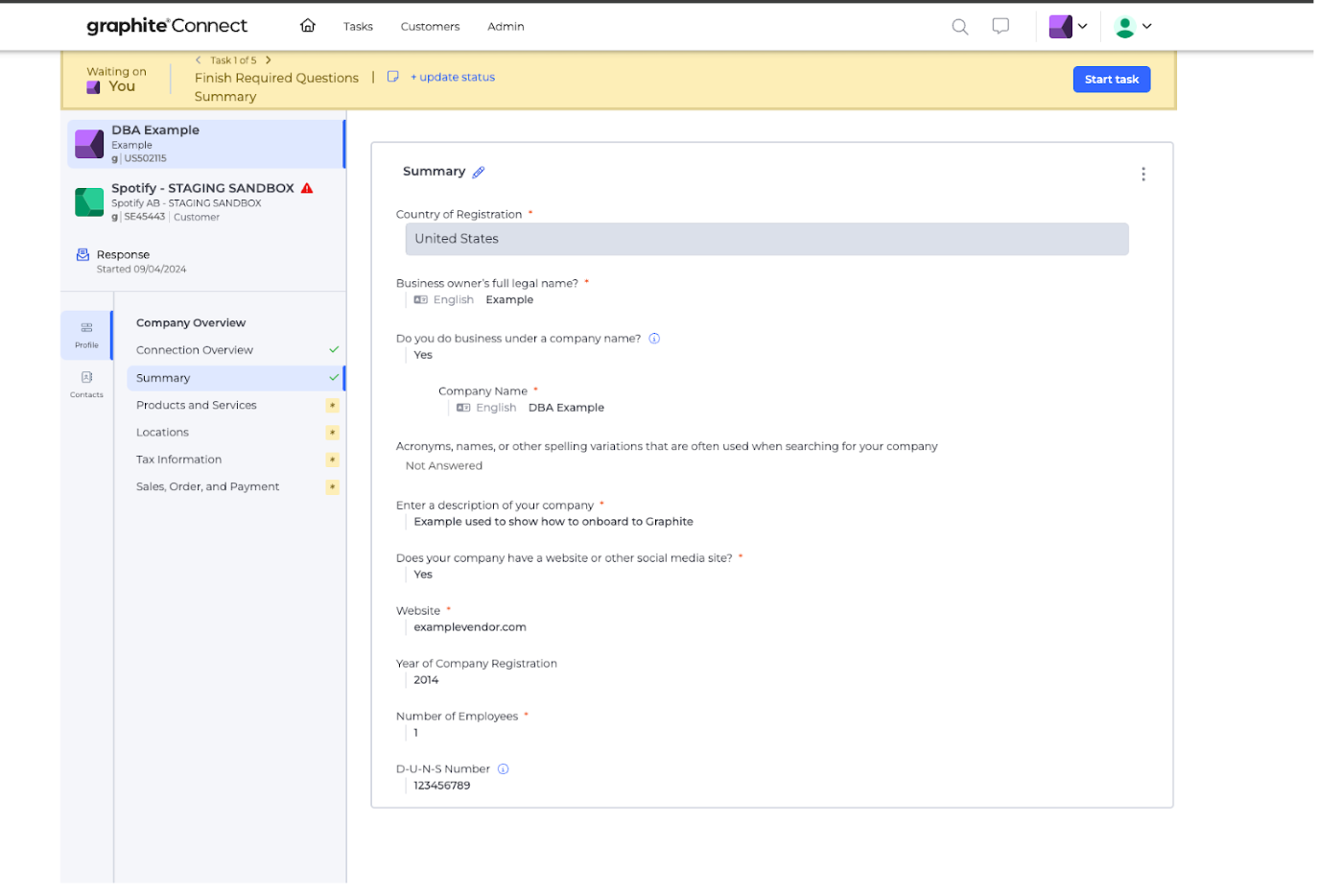The width and height of the screenshot is (1318, 896).
Task: Expand the company switcher dropdown
Action: tap(1069, 27)
